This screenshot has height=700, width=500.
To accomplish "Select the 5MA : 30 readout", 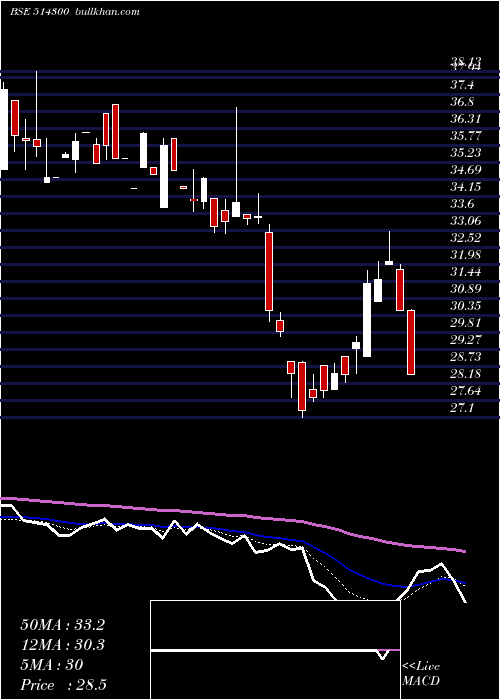I will tap(52, 665).
